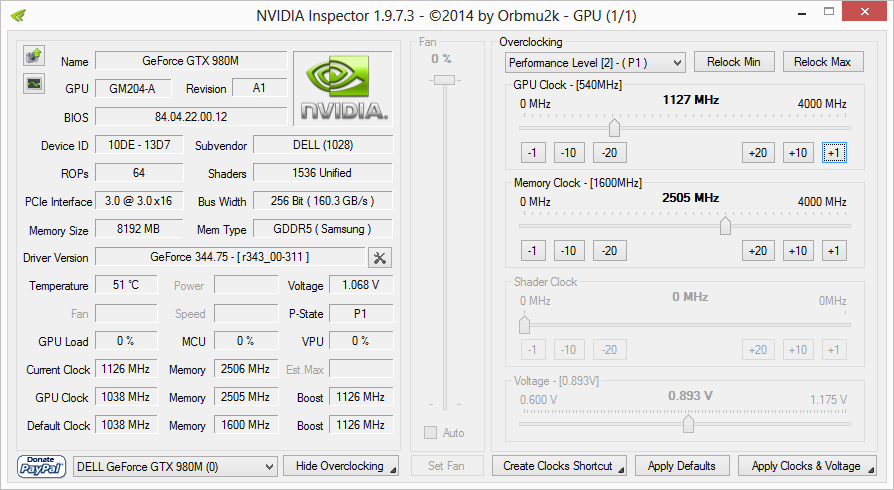
Task: Open the sensor monitoring graph icon
Action: tap(34, 83)
